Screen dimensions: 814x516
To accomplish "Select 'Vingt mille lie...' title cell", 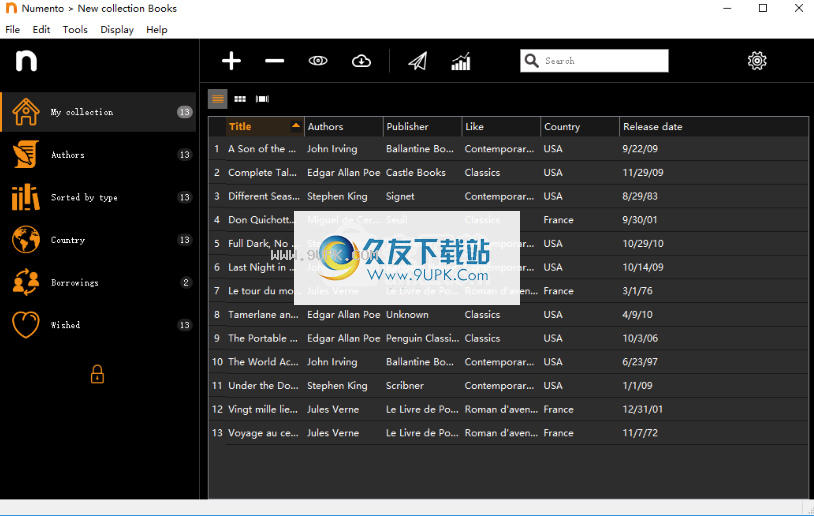I will (x=263, y=410).
